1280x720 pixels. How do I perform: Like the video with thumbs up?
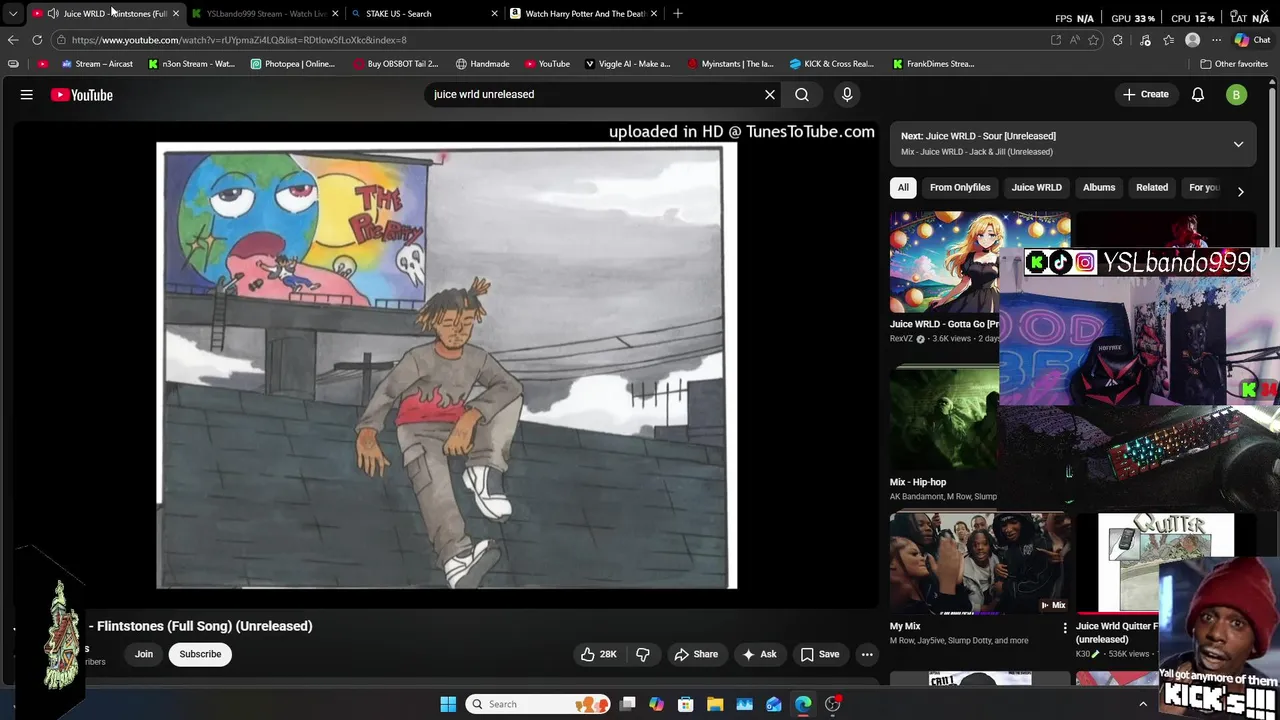point(598,654)
